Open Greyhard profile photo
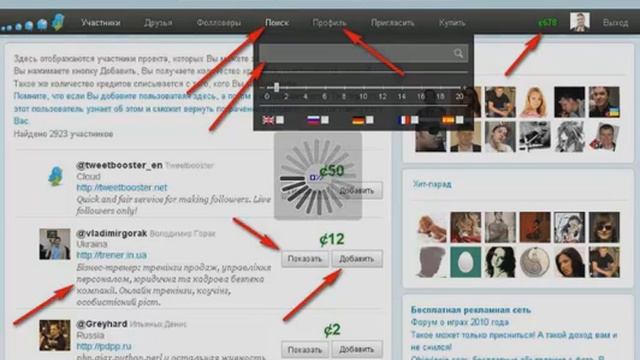 pyautogui.click(x=55, y=336)
